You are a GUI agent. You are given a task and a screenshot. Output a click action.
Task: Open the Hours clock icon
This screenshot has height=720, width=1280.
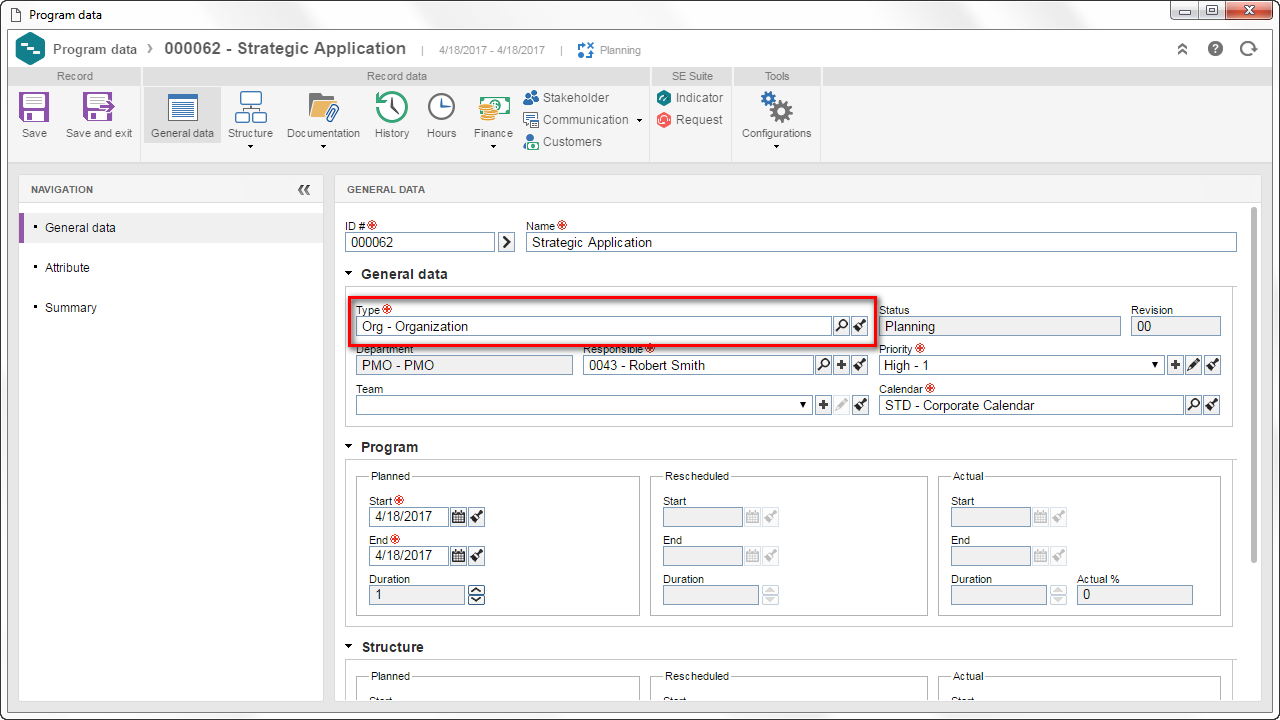coord(441,108)
